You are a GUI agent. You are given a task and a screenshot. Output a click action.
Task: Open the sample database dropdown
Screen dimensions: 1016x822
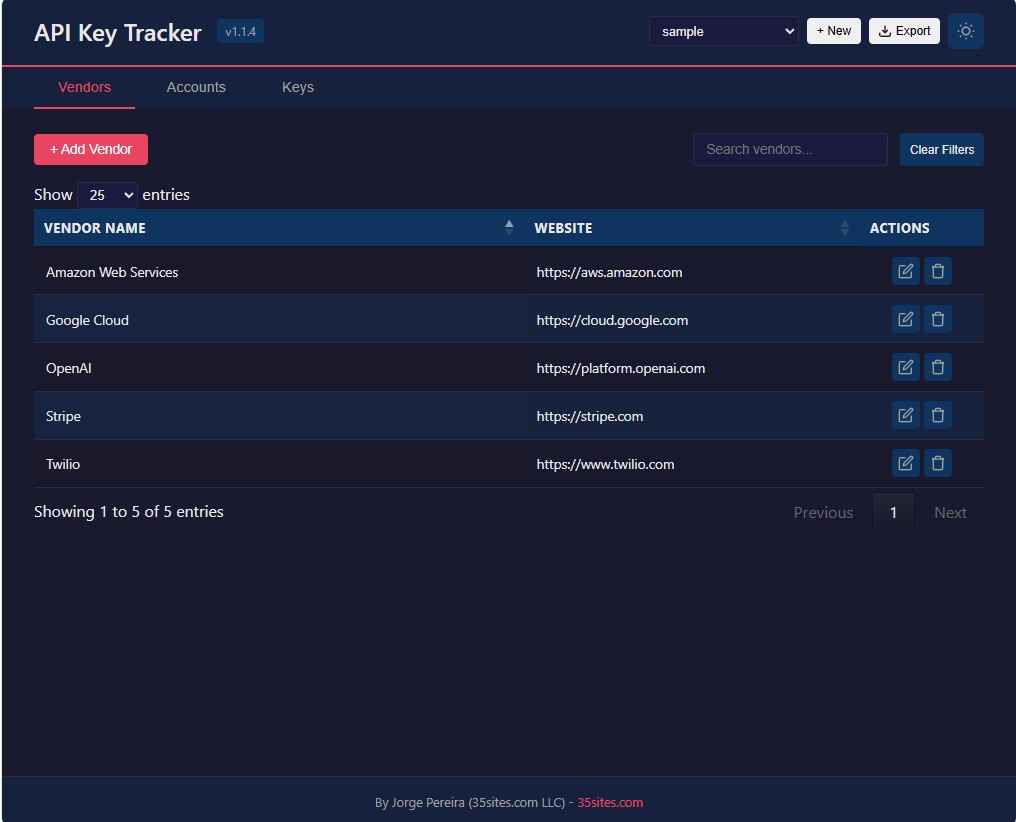click(724, 31)
